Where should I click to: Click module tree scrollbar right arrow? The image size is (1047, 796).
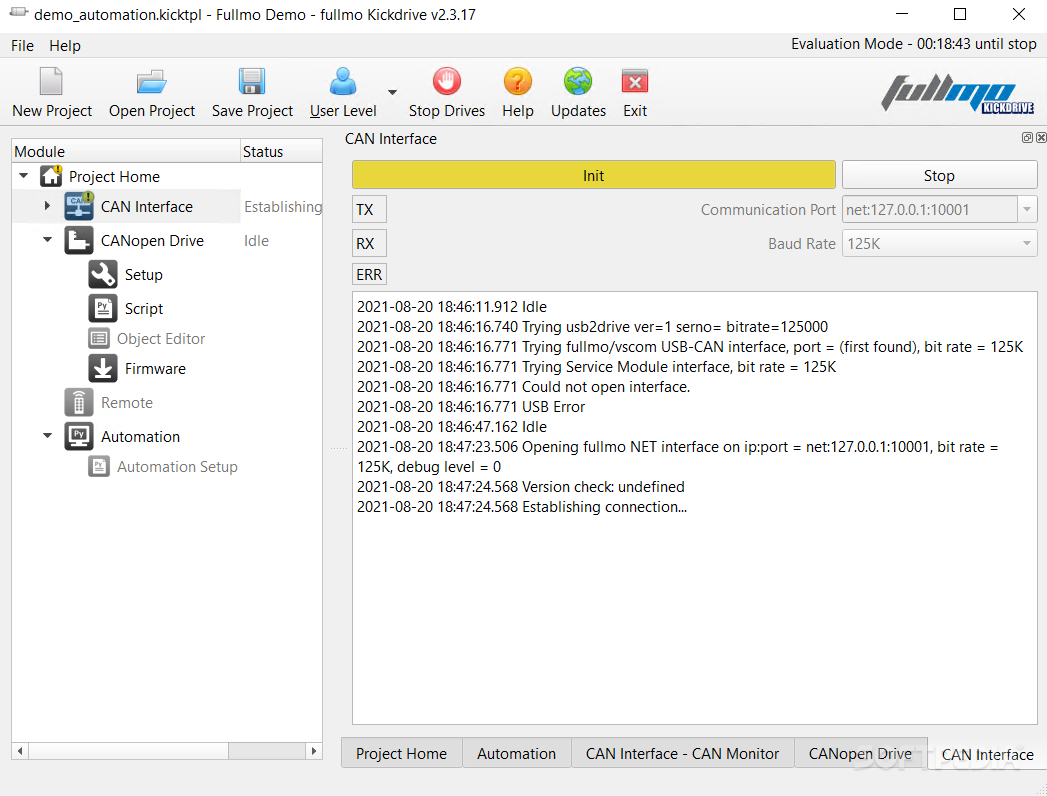tap(314, 751)
